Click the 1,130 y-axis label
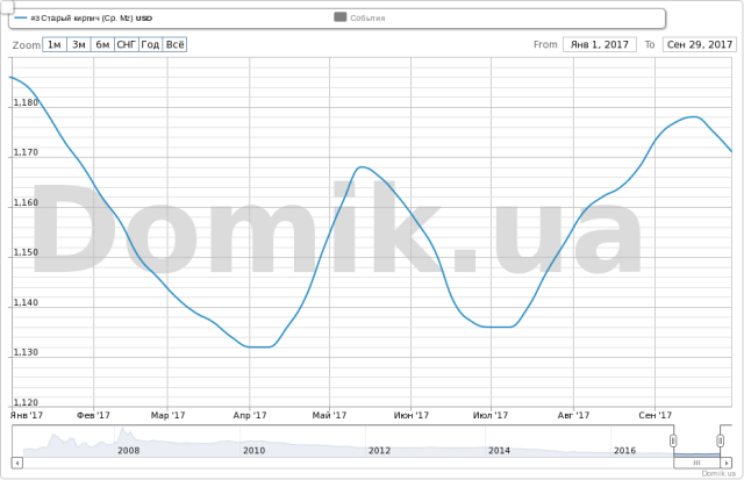The height and width of the screenshot is (480, 744). click(x=26, y=352)
